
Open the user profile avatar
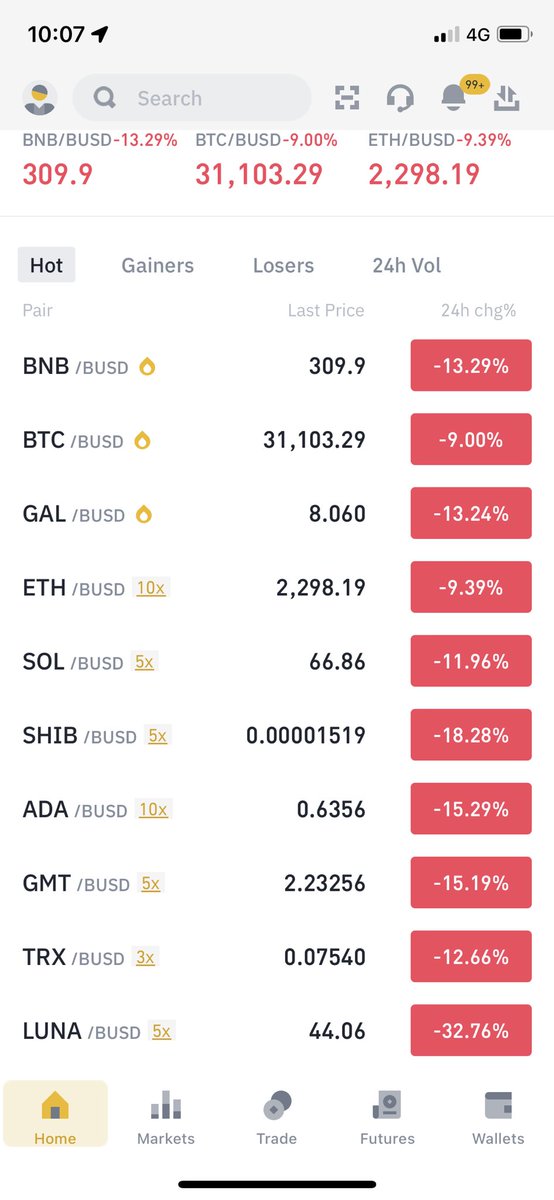40,98
